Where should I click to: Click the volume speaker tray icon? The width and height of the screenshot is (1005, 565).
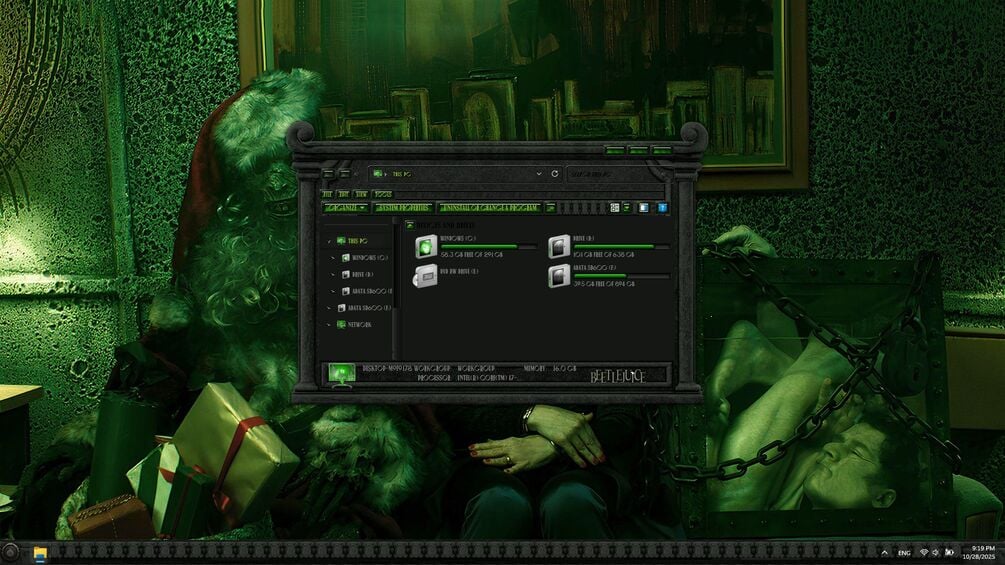pos(936,552)
